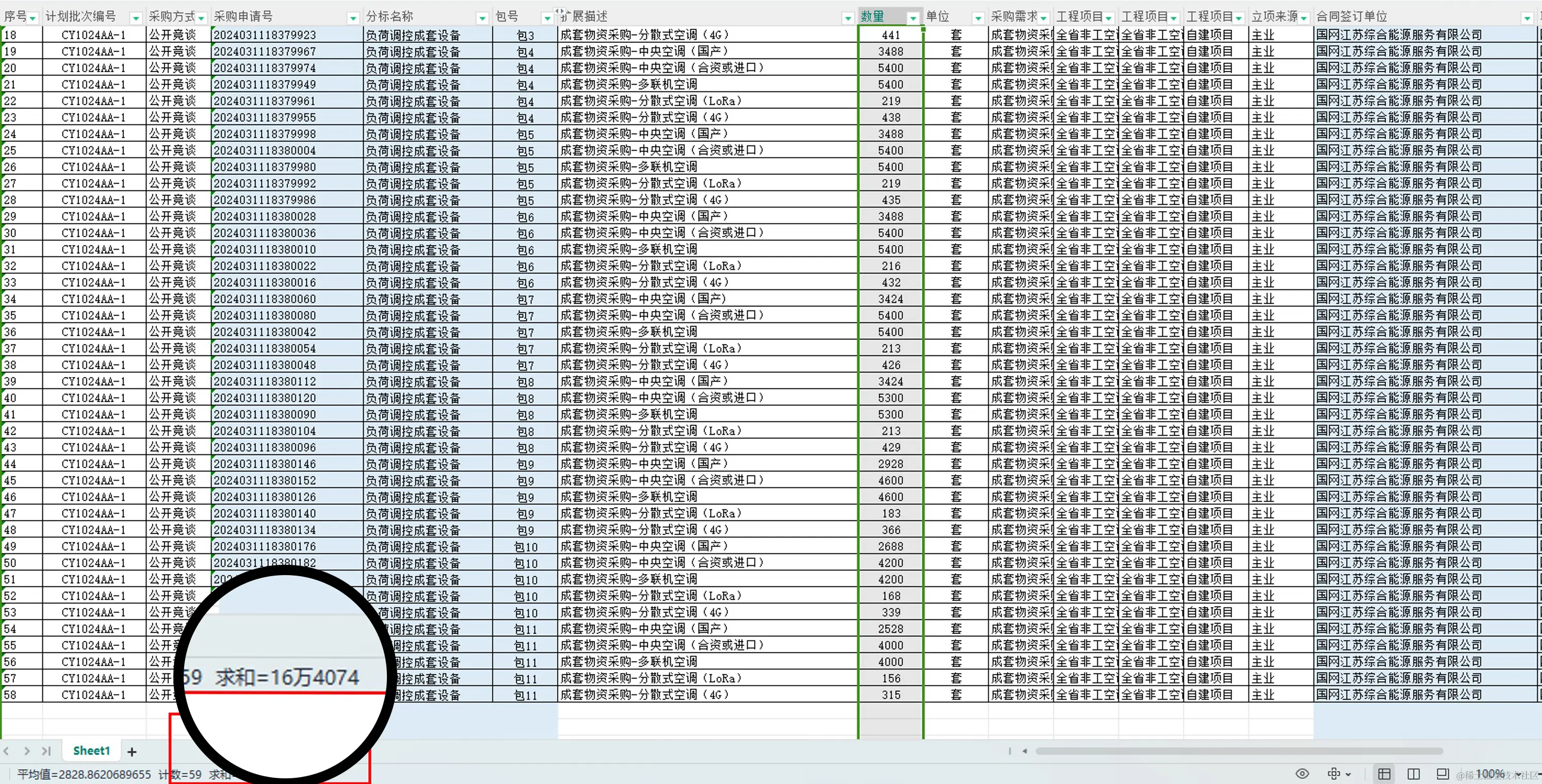The height and width of the screenshot is (784, 1542).
Task: Click the next sheet navigation arrow
Action: [27, 751]
